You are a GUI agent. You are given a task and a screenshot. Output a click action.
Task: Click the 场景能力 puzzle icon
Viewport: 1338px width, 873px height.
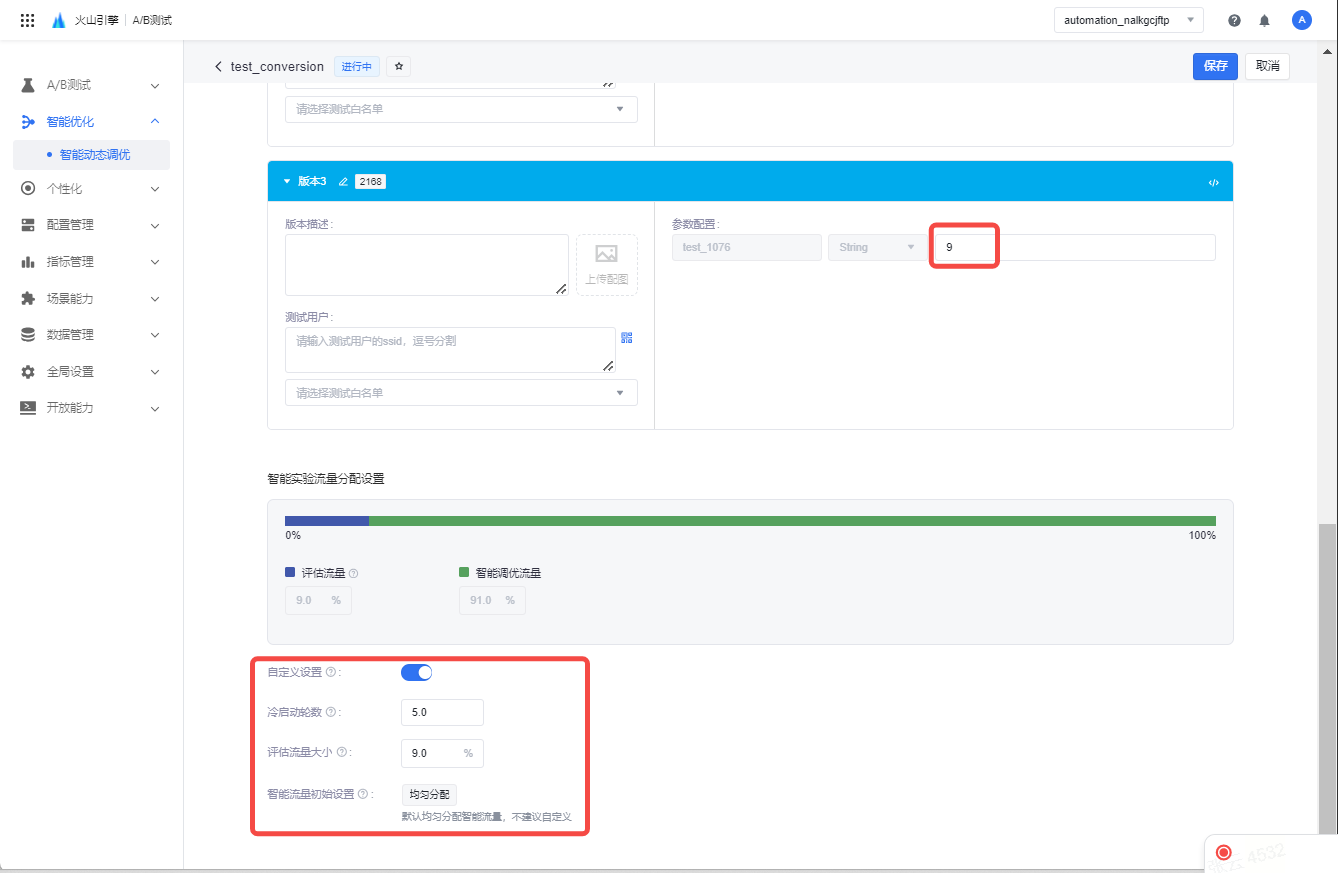pyautogui.click(x=28, y=298)
